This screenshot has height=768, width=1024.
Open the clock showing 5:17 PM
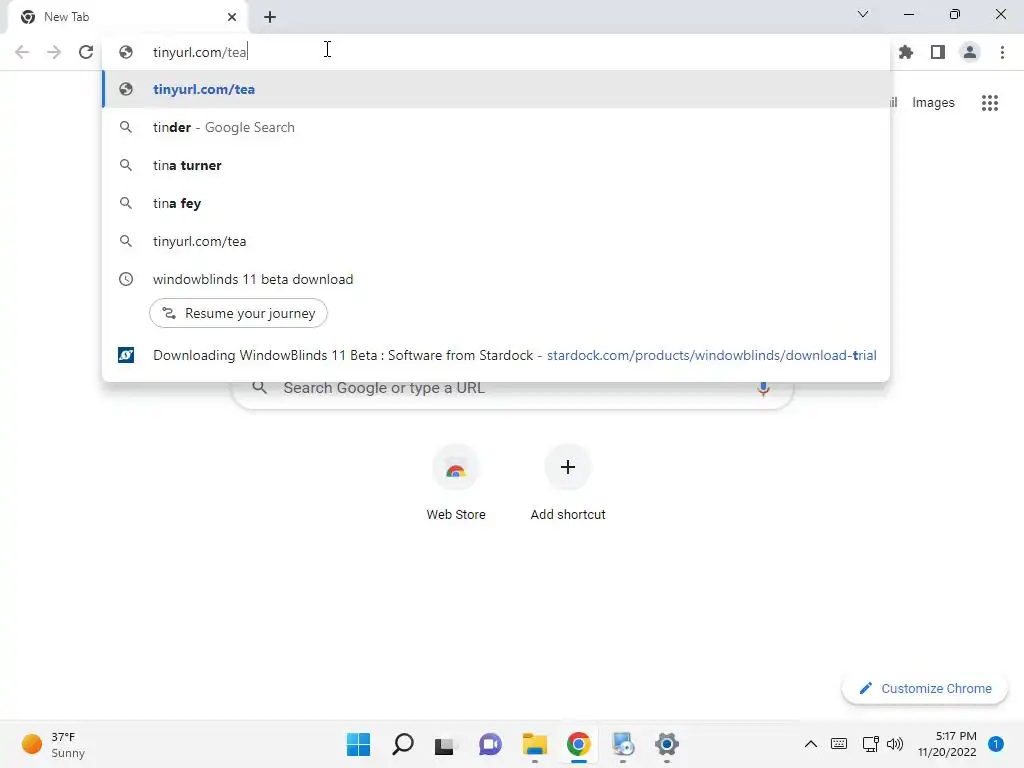pos(947,744)
